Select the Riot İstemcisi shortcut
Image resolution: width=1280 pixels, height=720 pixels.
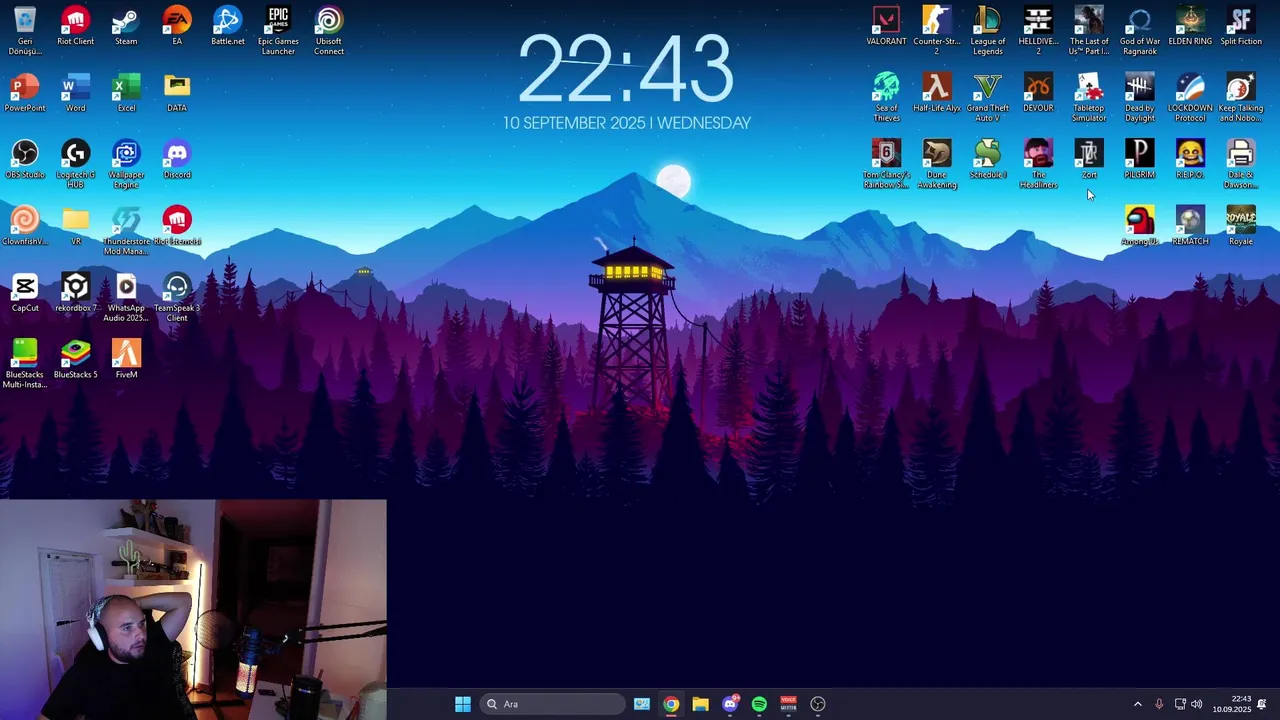(177, 226)
